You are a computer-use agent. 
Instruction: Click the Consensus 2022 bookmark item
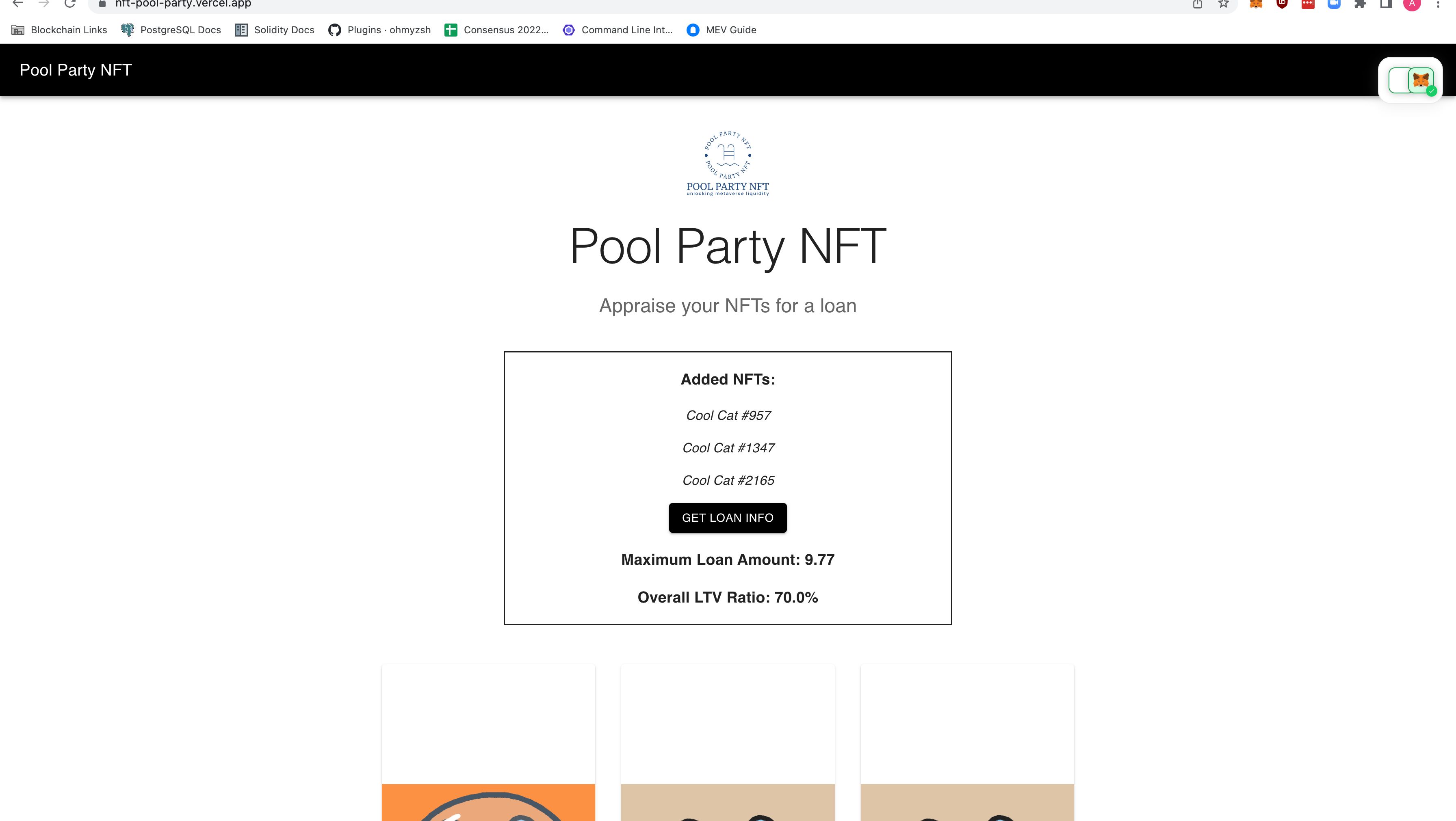click(505, 29)
